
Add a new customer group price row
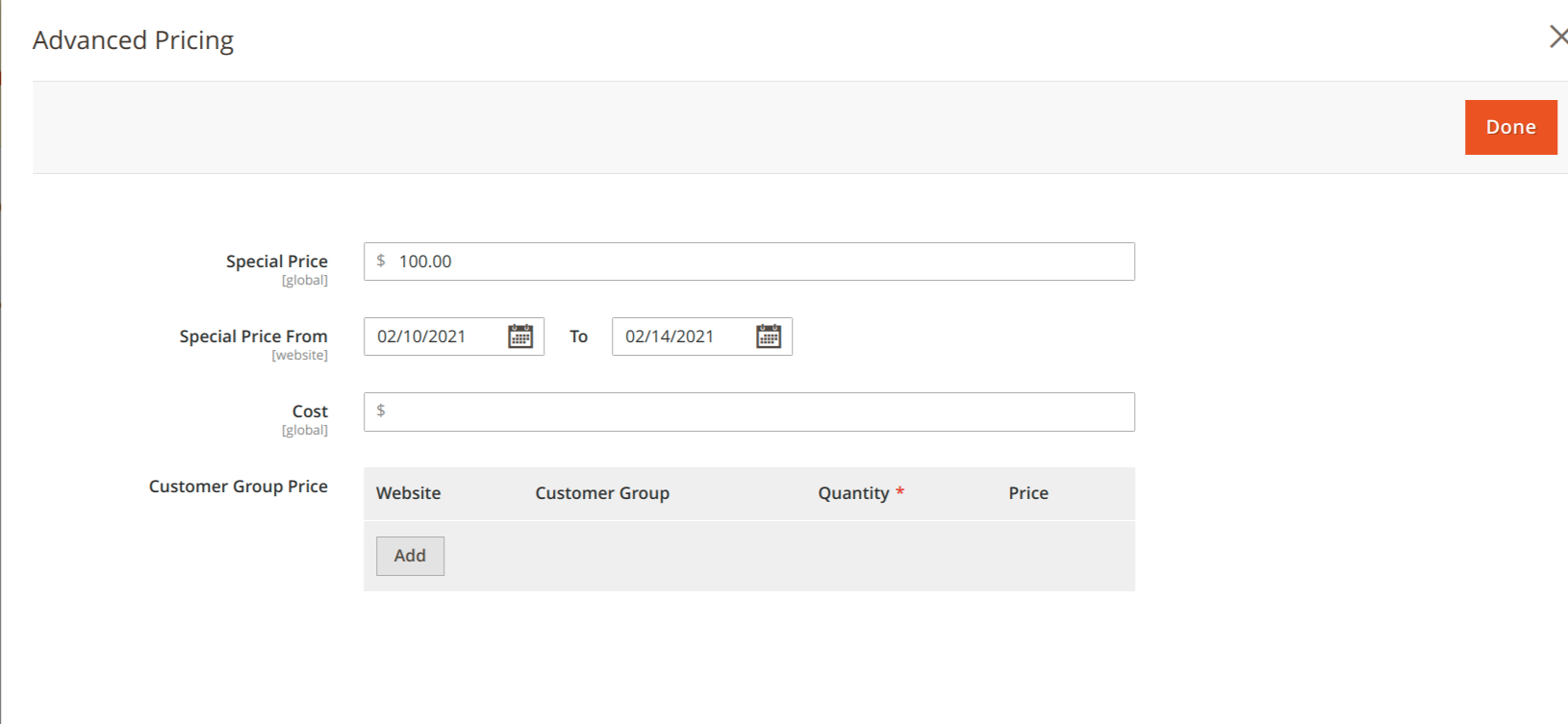(x=410, y=556)
